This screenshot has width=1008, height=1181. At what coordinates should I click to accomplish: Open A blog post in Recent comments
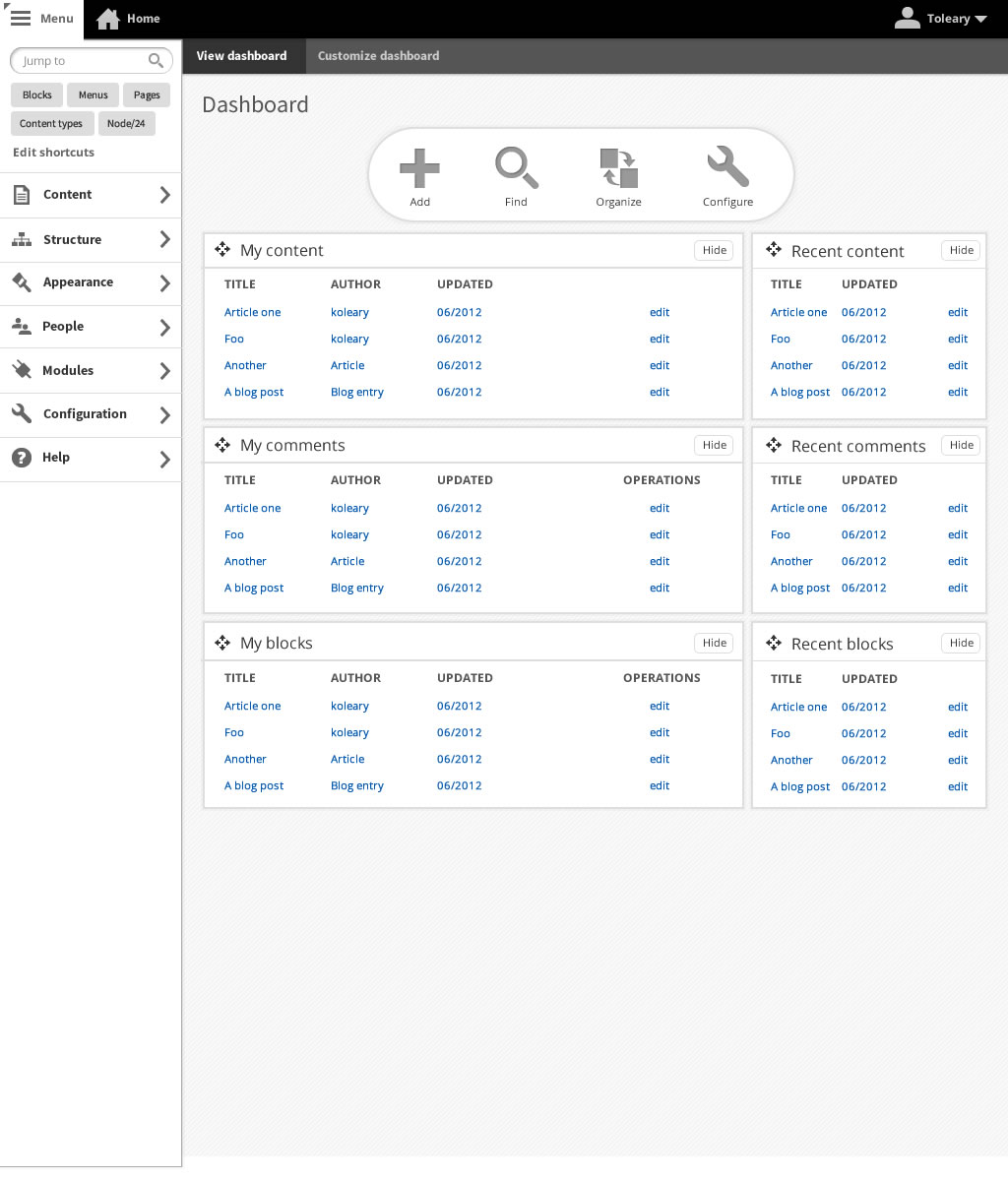click(x=800, y=588)
